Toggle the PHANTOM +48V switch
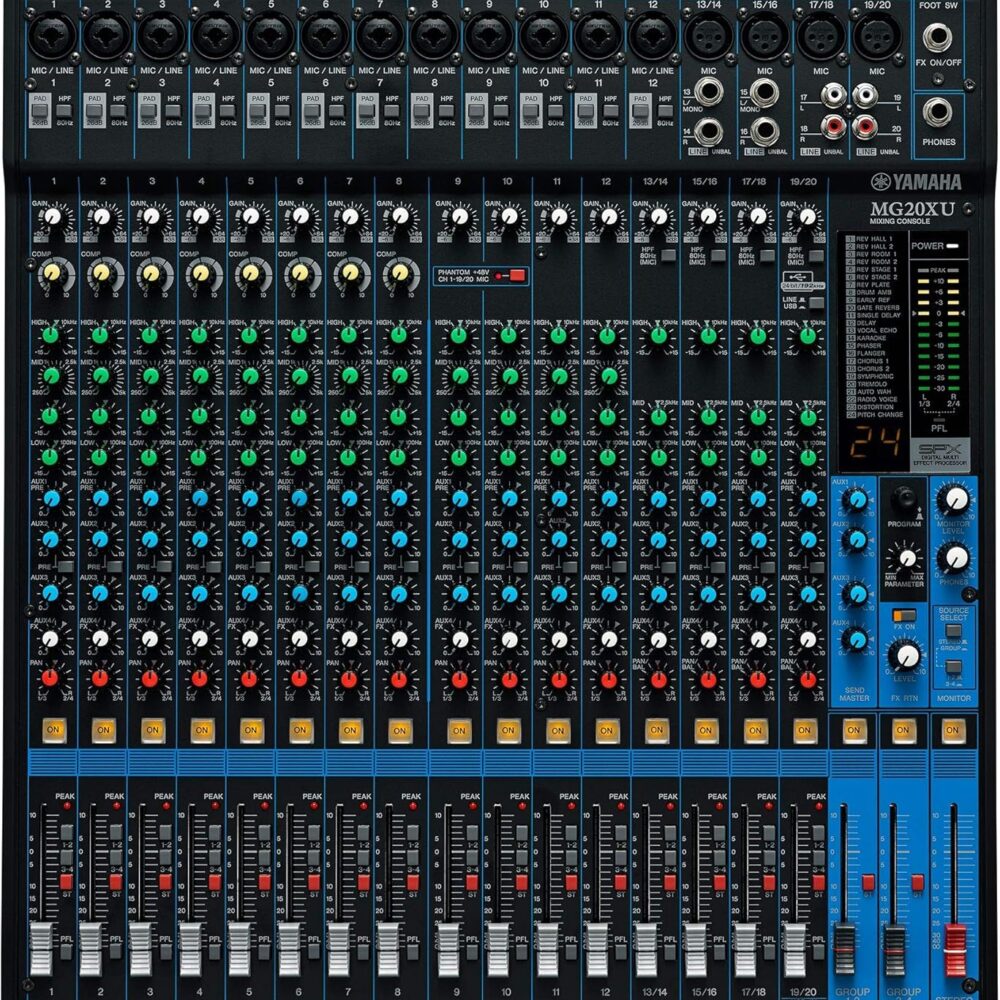The image size is (1000, 1000). (517, 276)
